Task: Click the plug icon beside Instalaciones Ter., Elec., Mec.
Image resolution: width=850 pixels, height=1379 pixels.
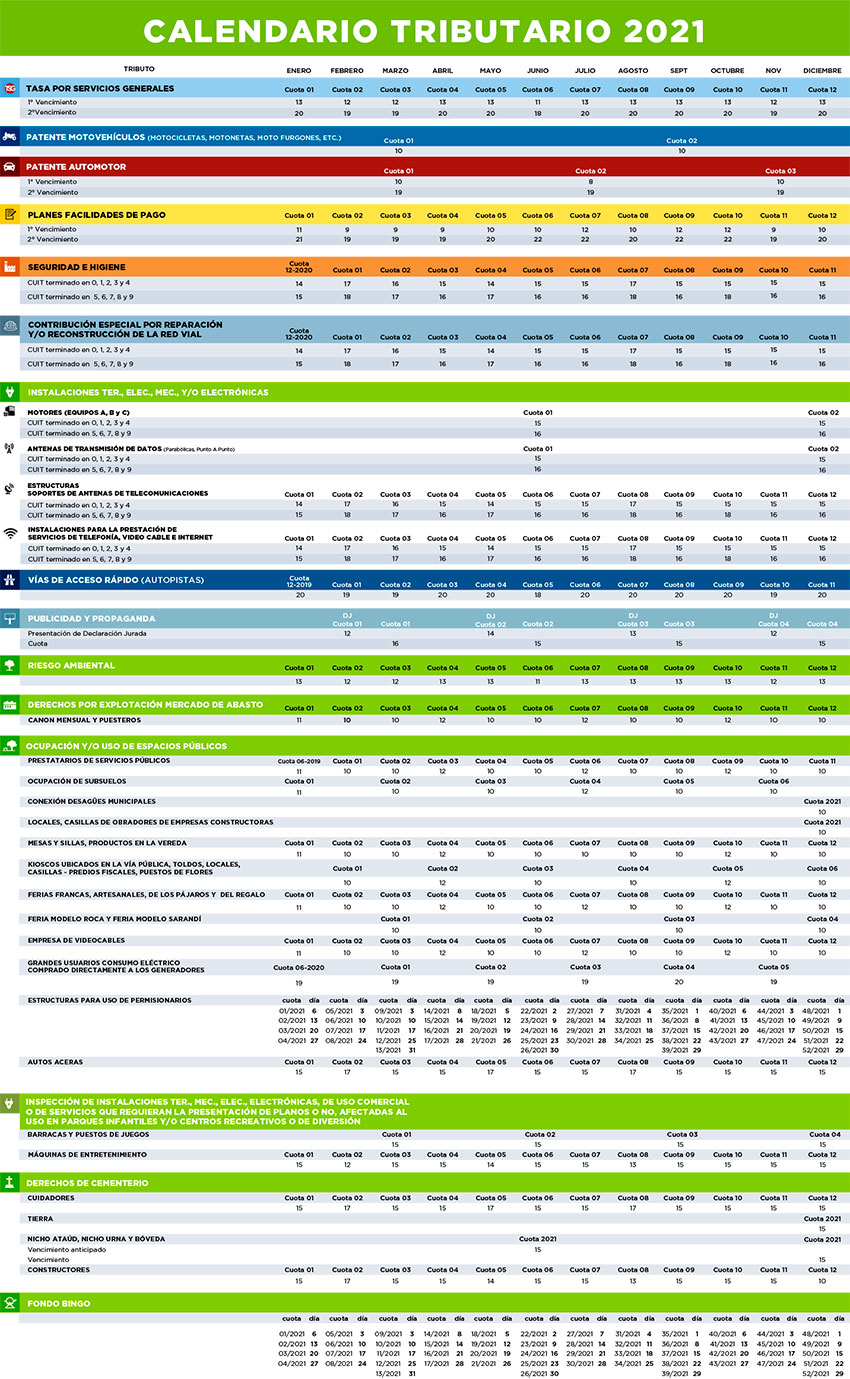Action: click(9, 392)
